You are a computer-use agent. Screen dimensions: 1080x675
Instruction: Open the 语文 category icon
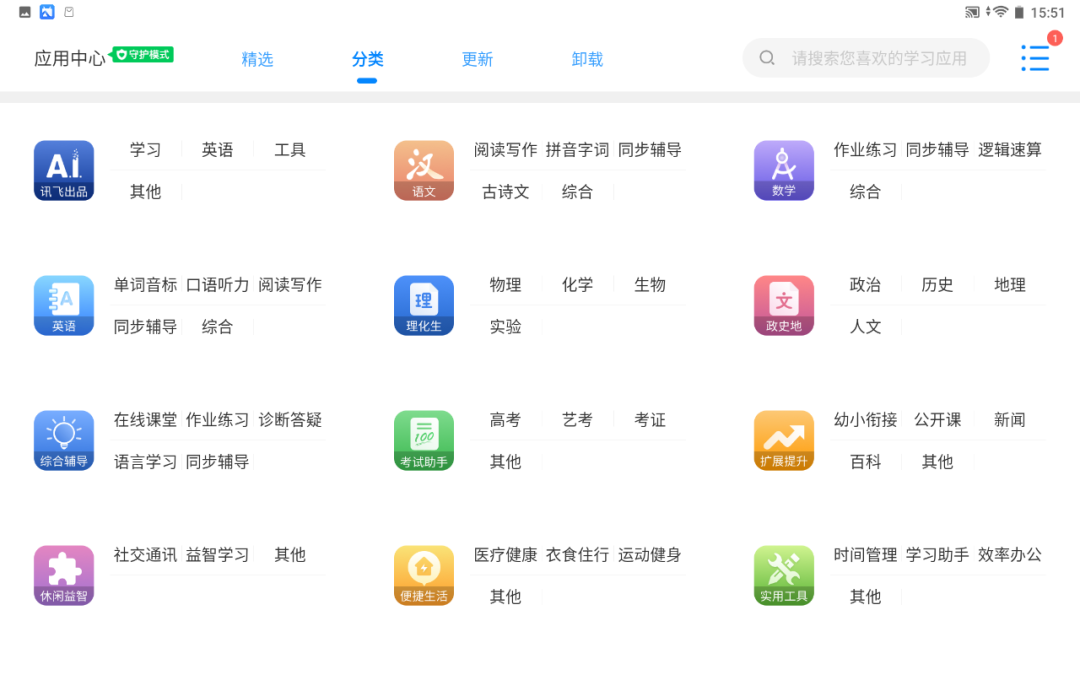(424, 171)
